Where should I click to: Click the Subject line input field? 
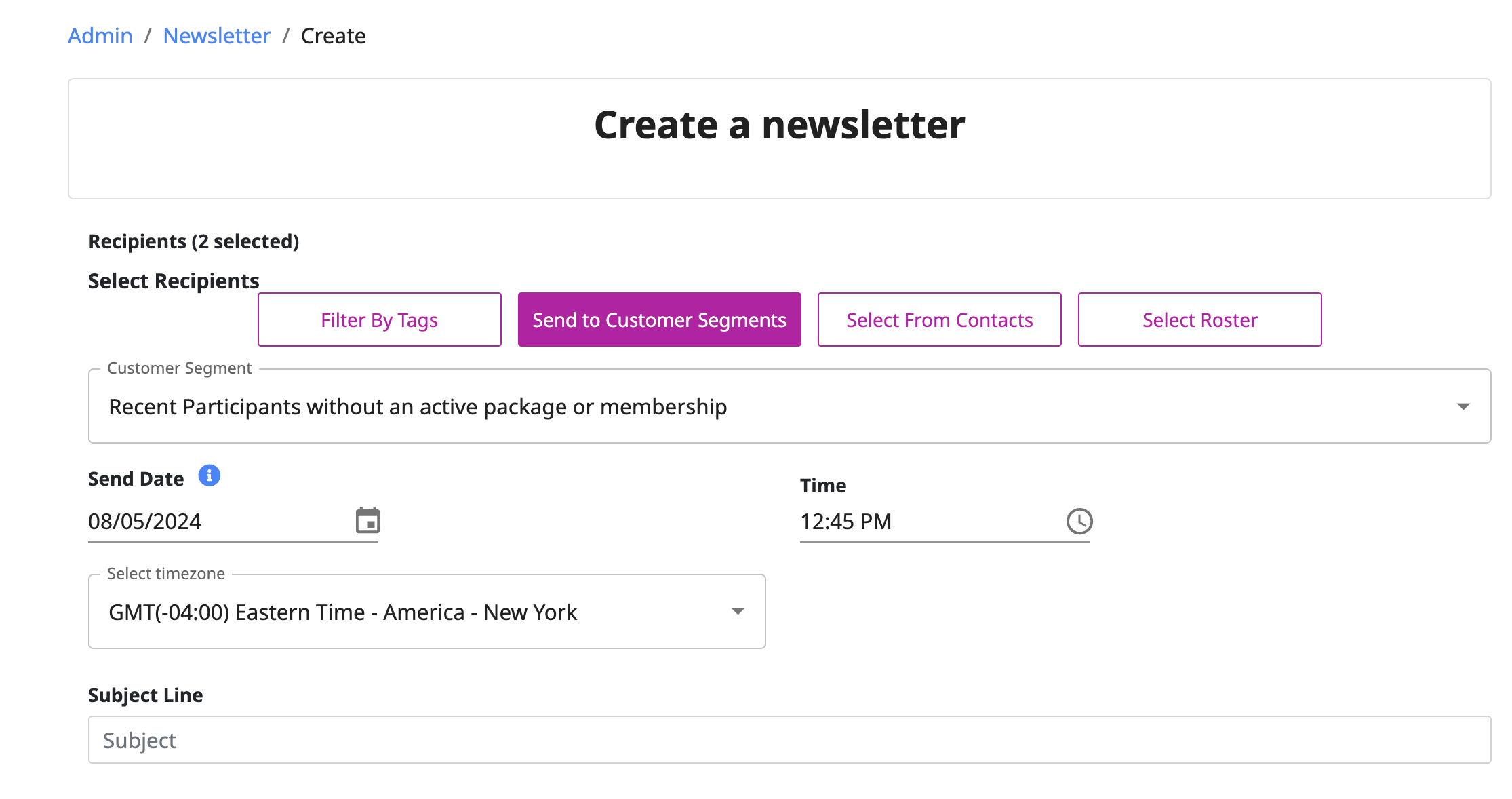pyautogui.click(x=790, y=740)
